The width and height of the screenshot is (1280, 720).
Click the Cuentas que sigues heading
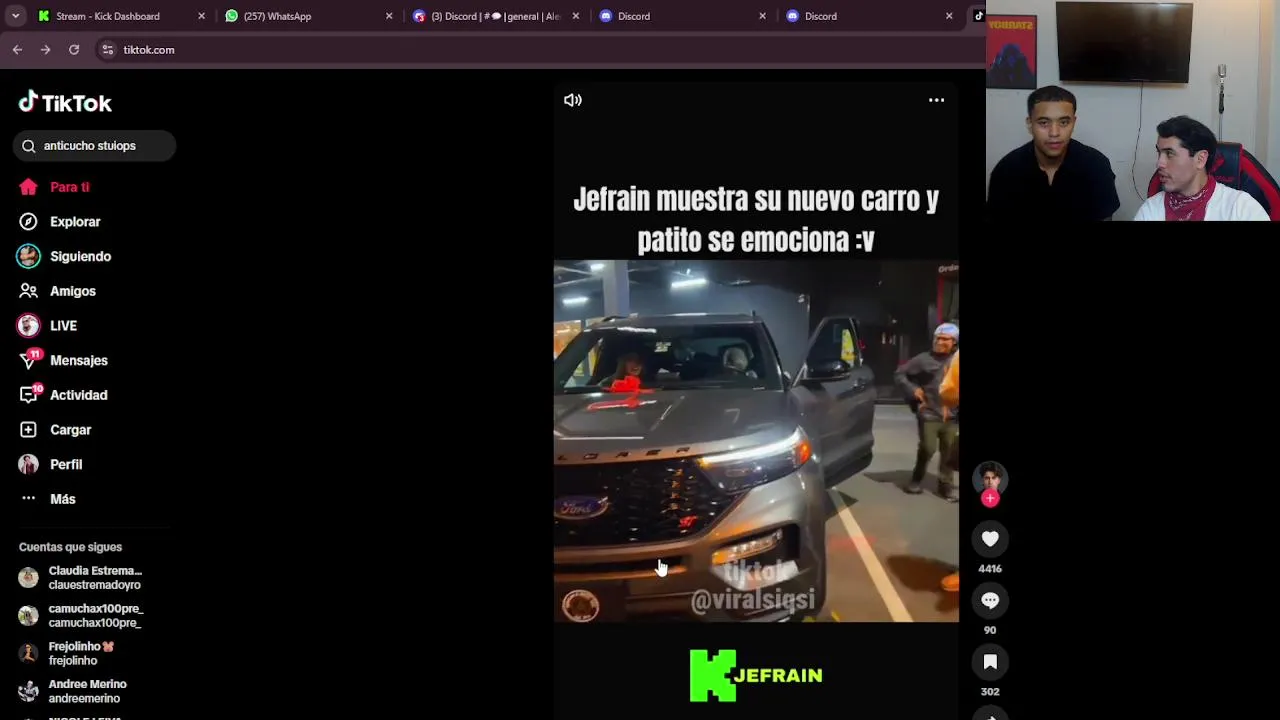coord(70,547)
